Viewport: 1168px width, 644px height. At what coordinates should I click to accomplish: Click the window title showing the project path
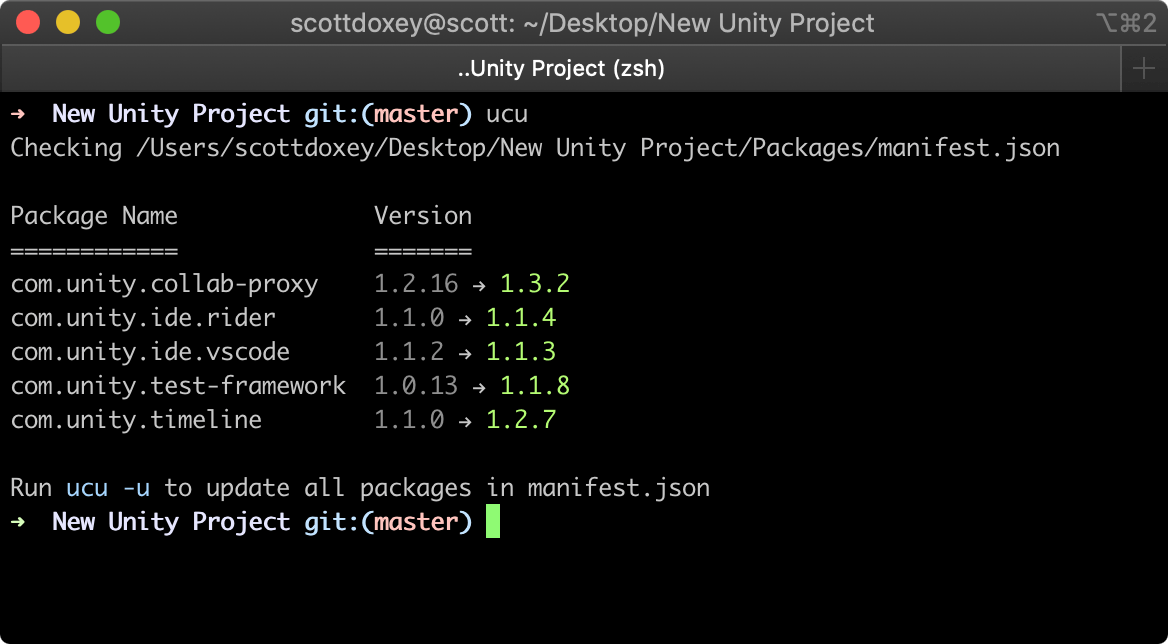pyautogui.click(x=583, y=22)
